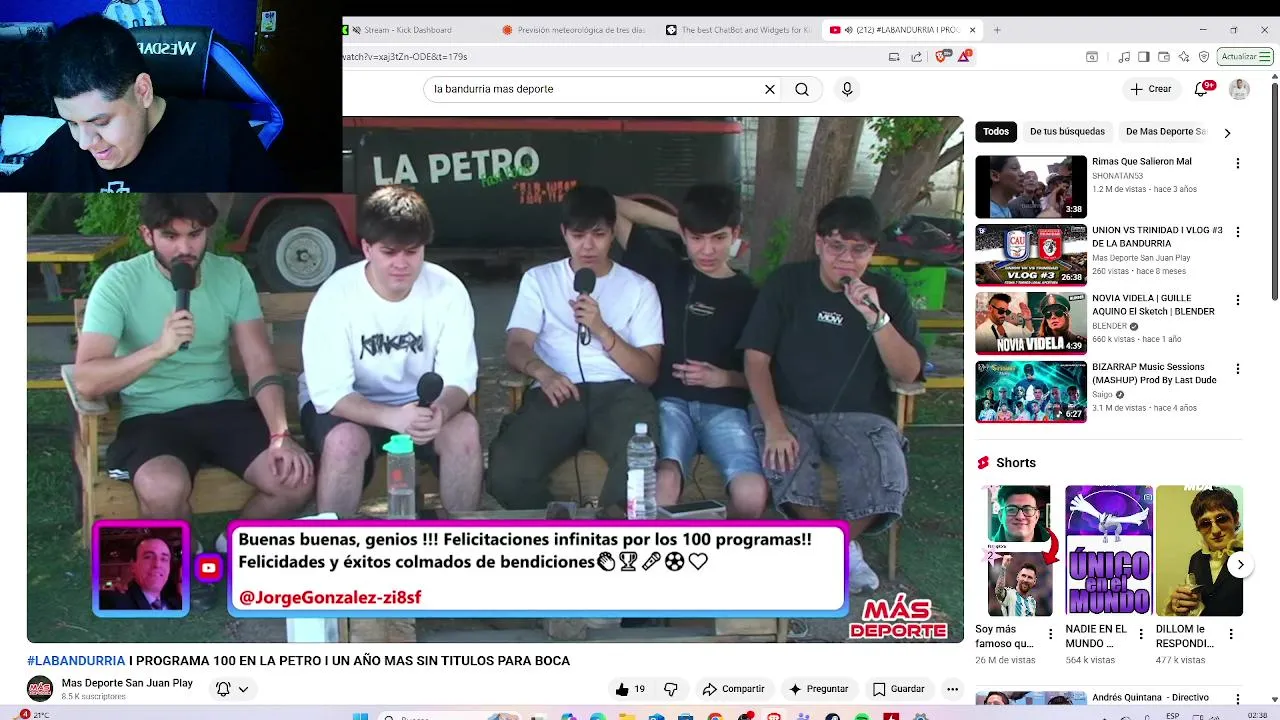
Task: Click the magnifier search button
Action: [x=802, y=89]
